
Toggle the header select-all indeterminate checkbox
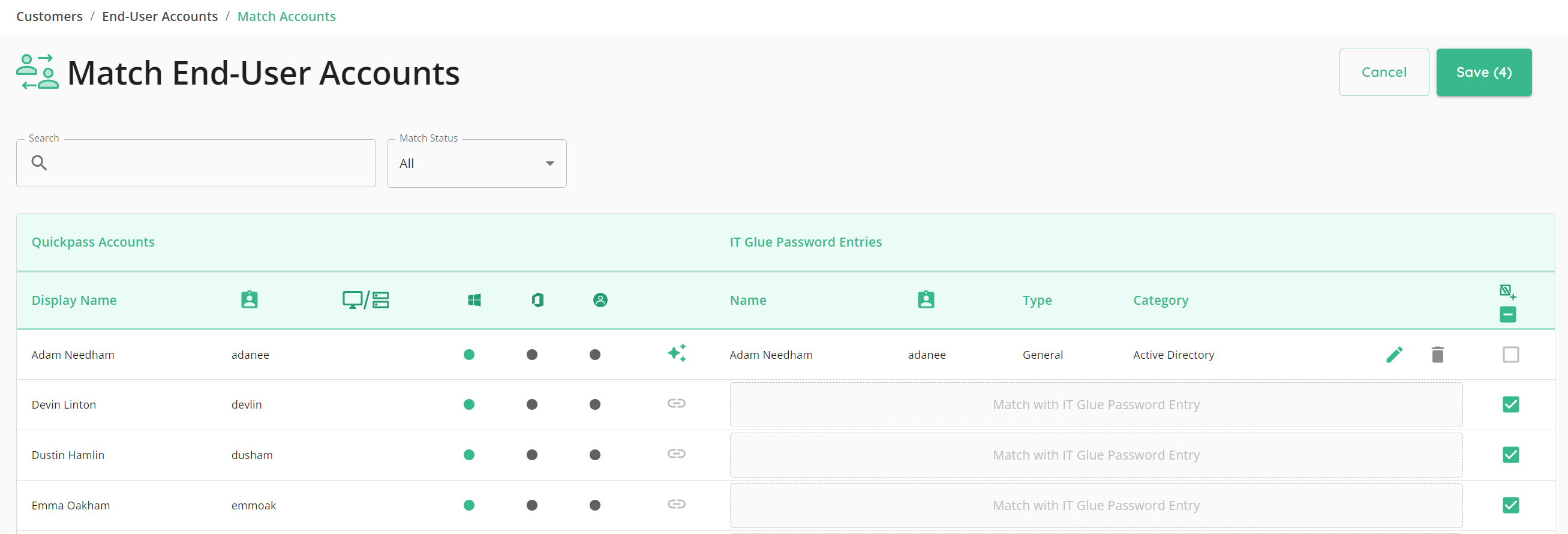pyautogui.click(x=1508, y=315)
